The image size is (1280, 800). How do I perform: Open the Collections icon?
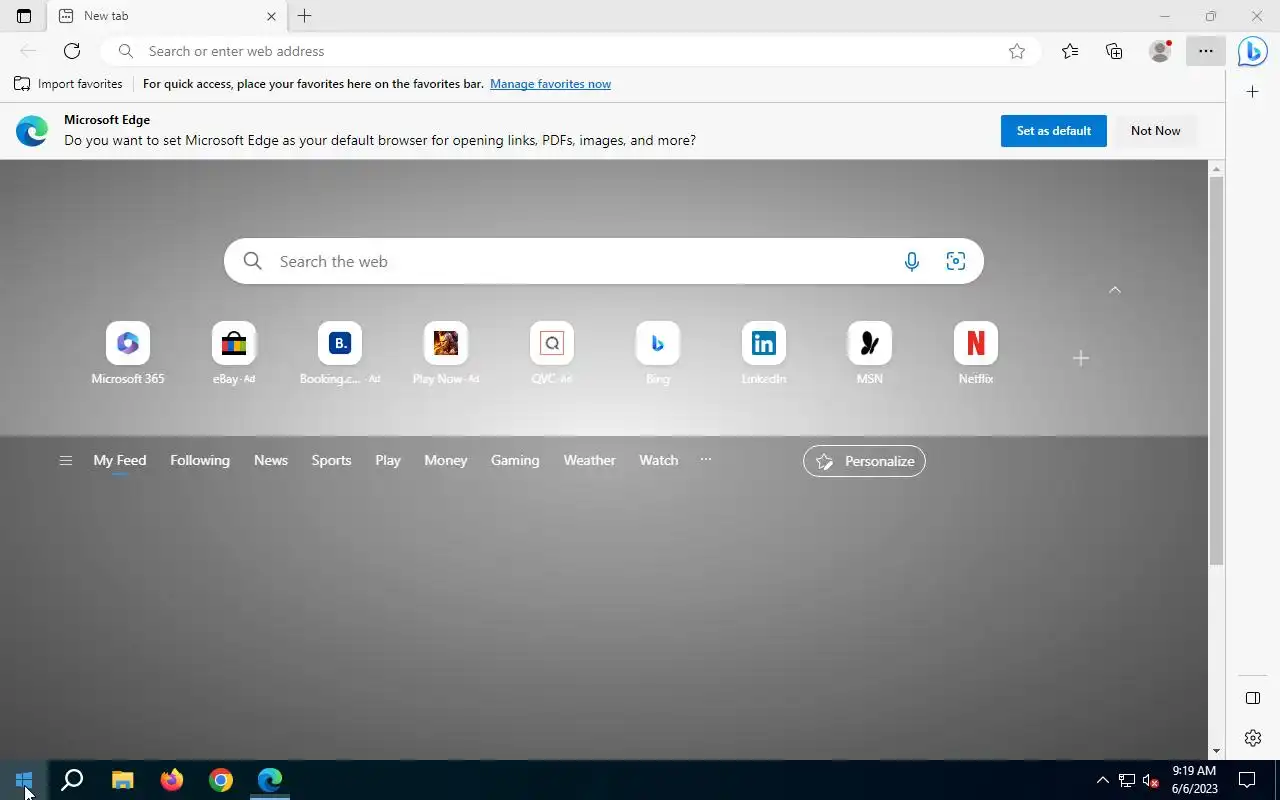(1114, 51)
